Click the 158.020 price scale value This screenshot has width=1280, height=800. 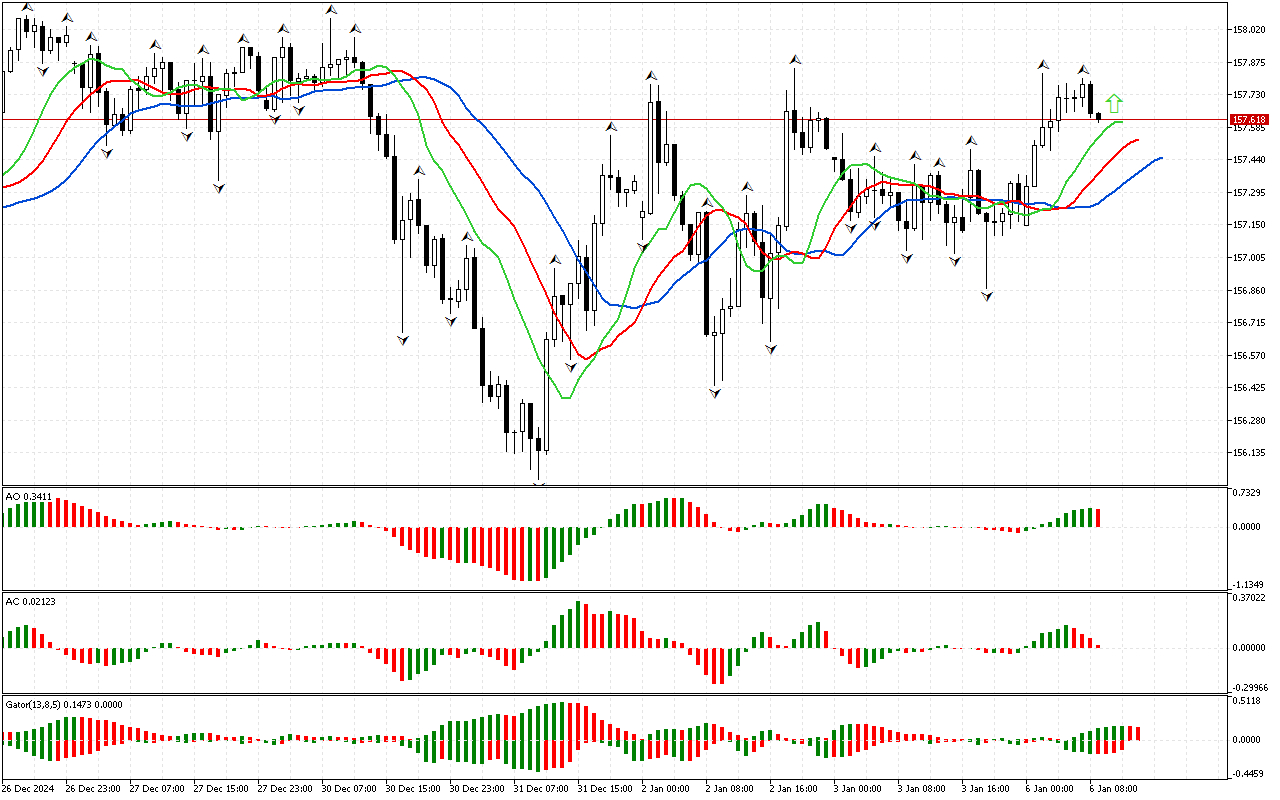click(1250, 30)
